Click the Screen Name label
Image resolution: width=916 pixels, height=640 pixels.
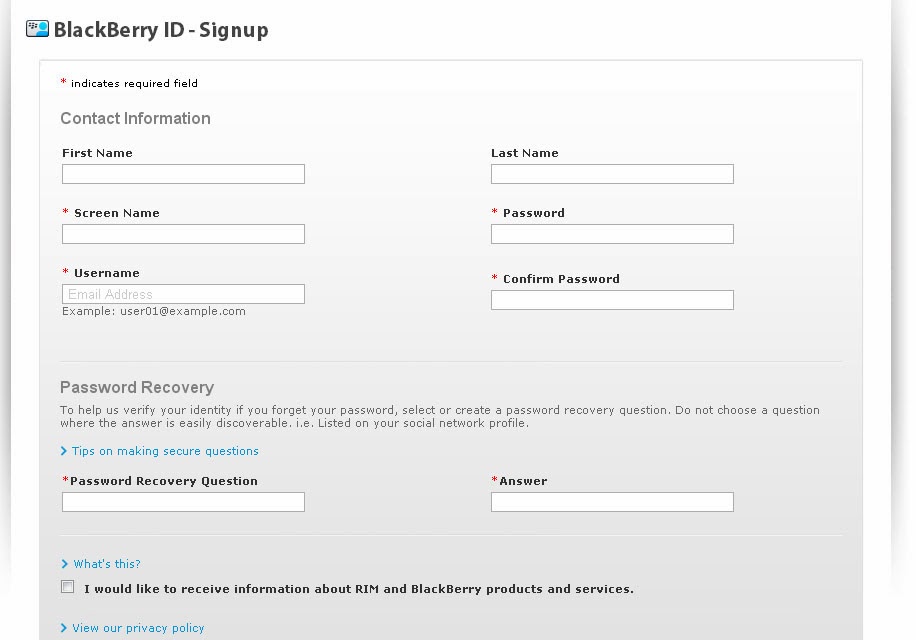click(x=116, y=213)
